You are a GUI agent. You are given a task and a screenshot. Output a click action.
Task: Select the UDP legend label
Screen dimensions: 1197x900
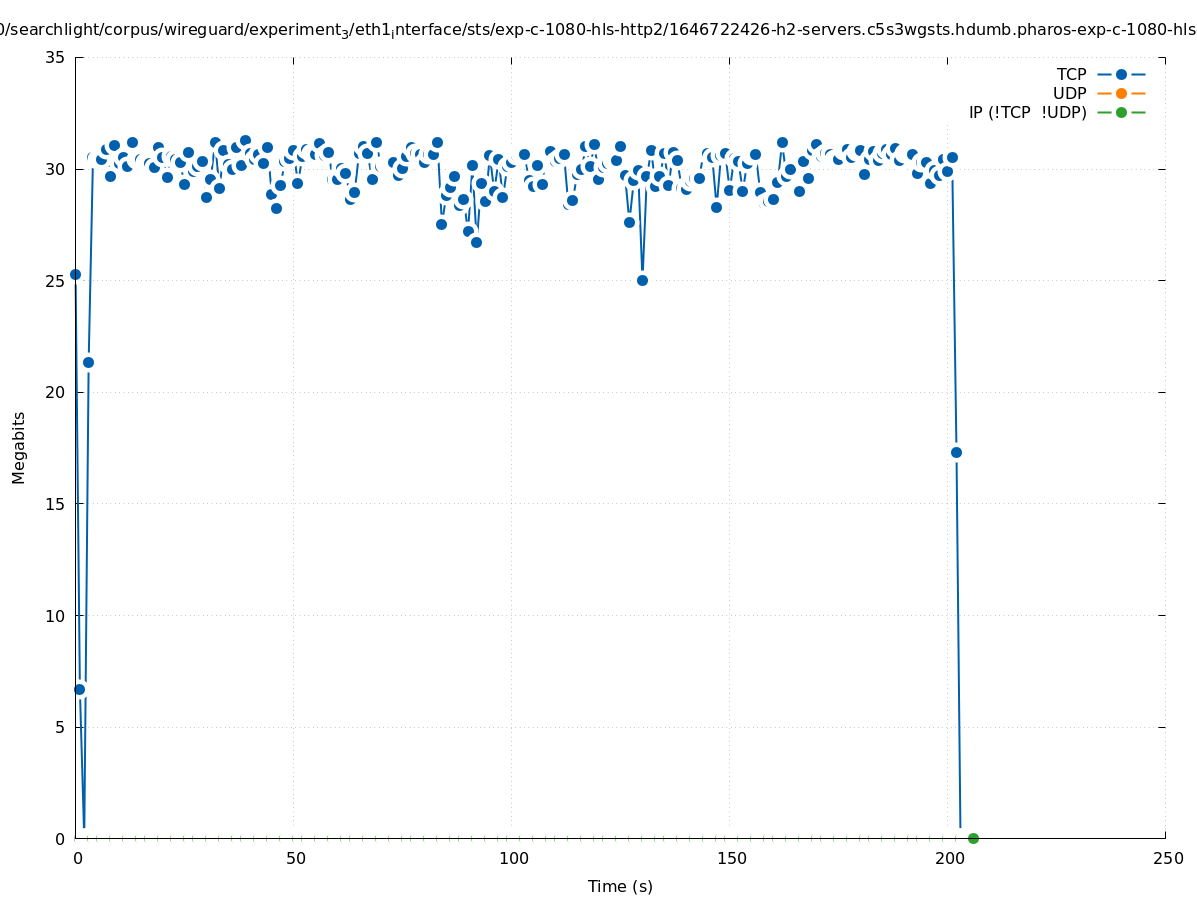pos(1069,93)
